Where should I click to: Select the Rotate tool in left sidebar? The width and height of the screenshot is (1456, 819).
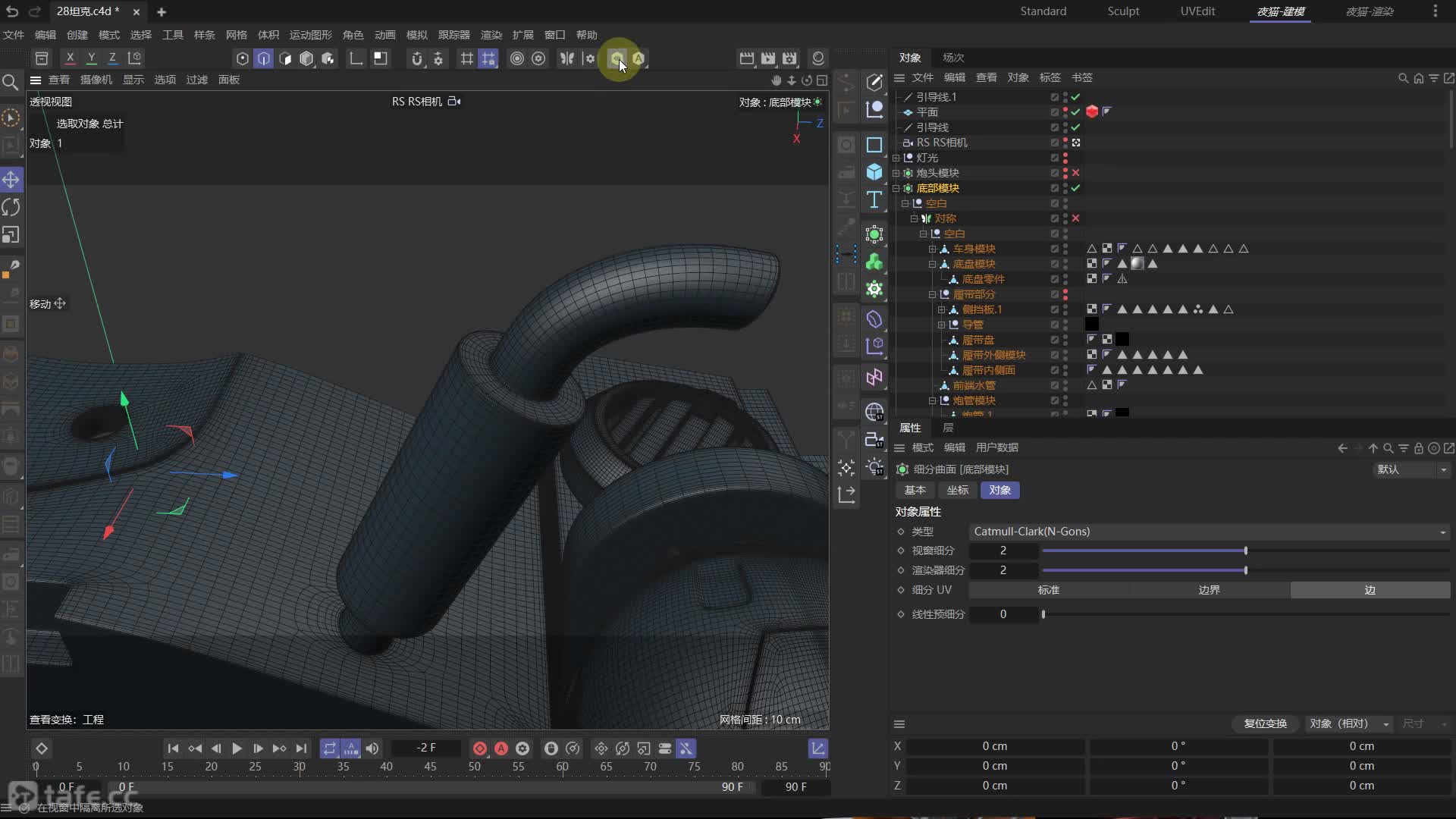11,207
